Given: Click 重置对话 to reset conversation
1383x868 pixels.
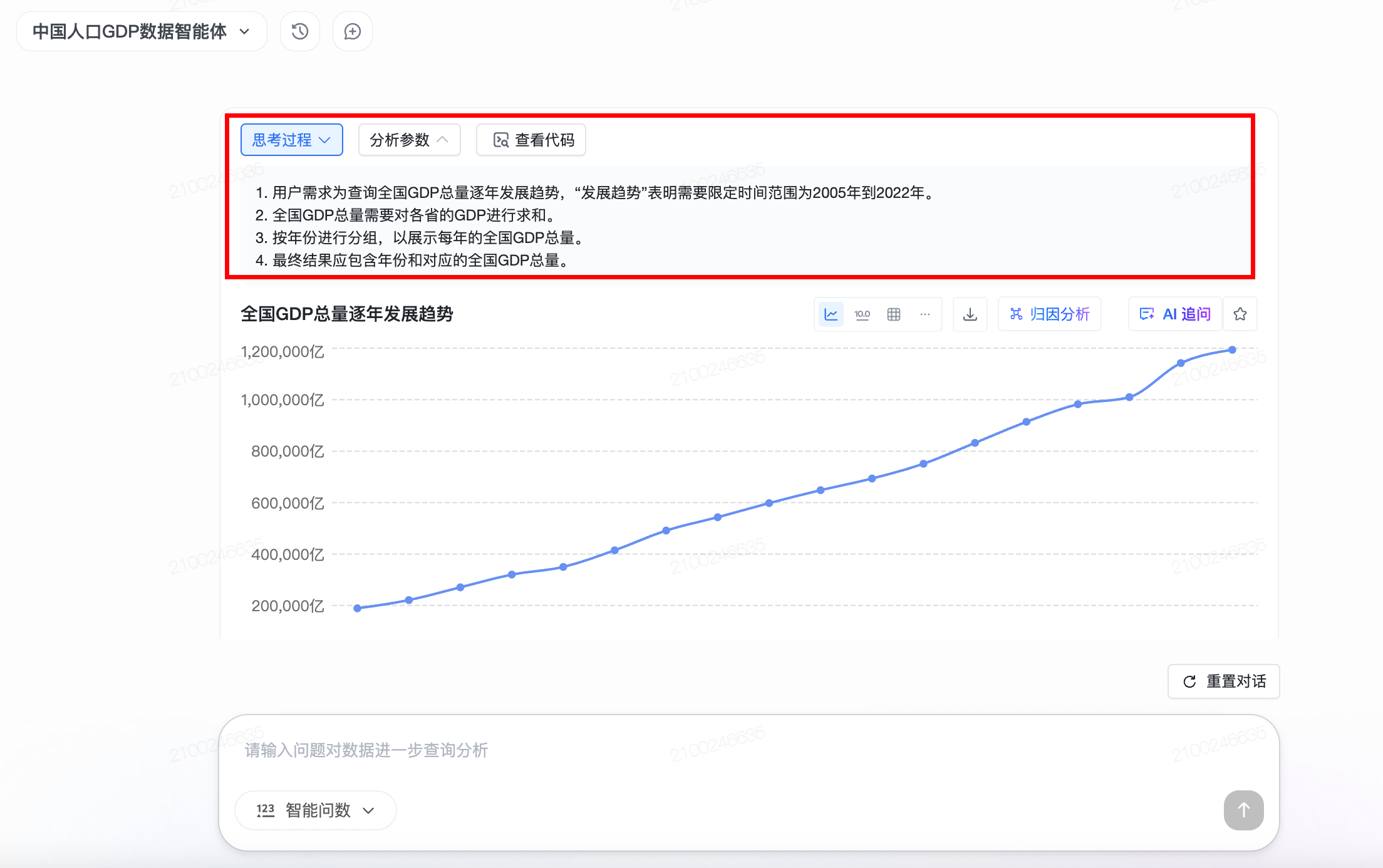Looking at the screenshot, I should tap(1224, 681).
